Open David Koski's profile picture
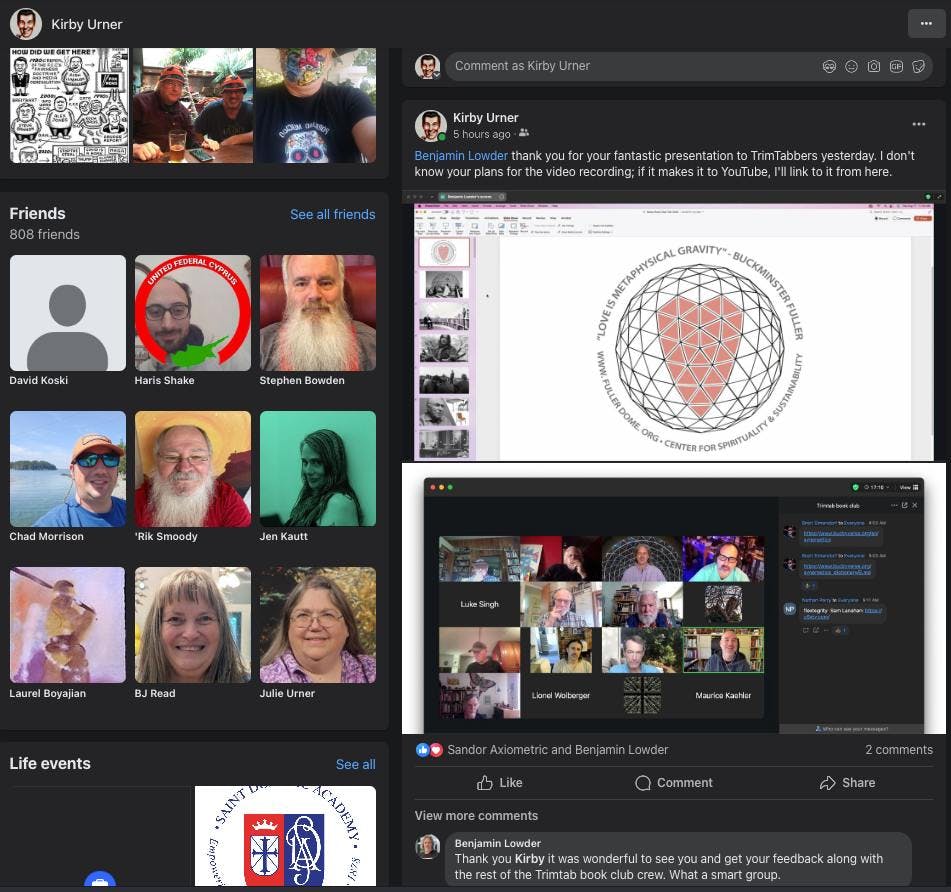Image resolution: width=951 pixels, height=892 pixels. coord(68,313)
